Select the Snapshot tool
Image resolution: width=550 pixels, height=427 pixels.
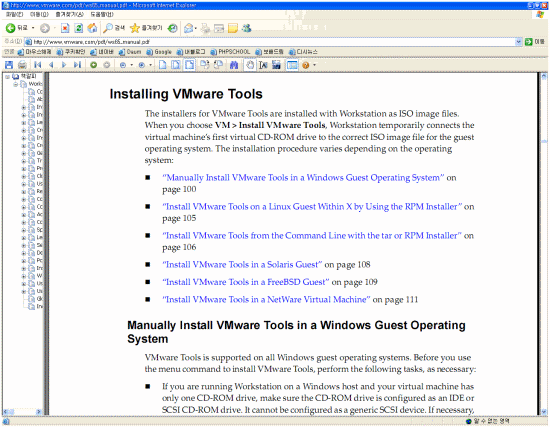coord(276,65)
